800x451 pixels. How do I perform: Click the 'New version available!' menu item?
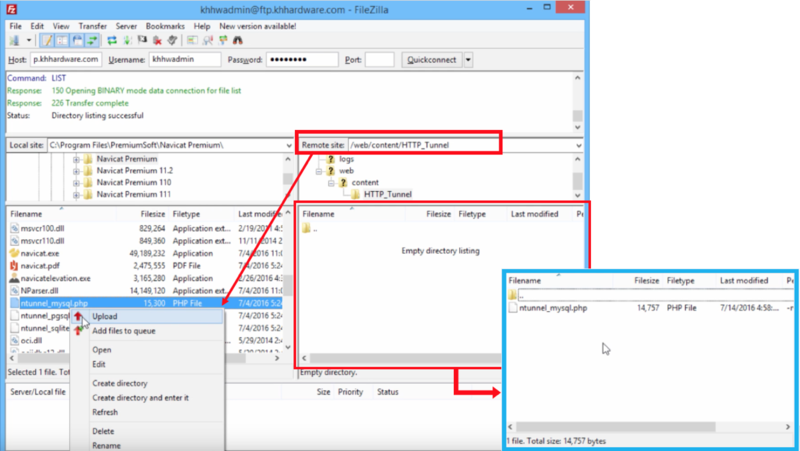(258, 26)
